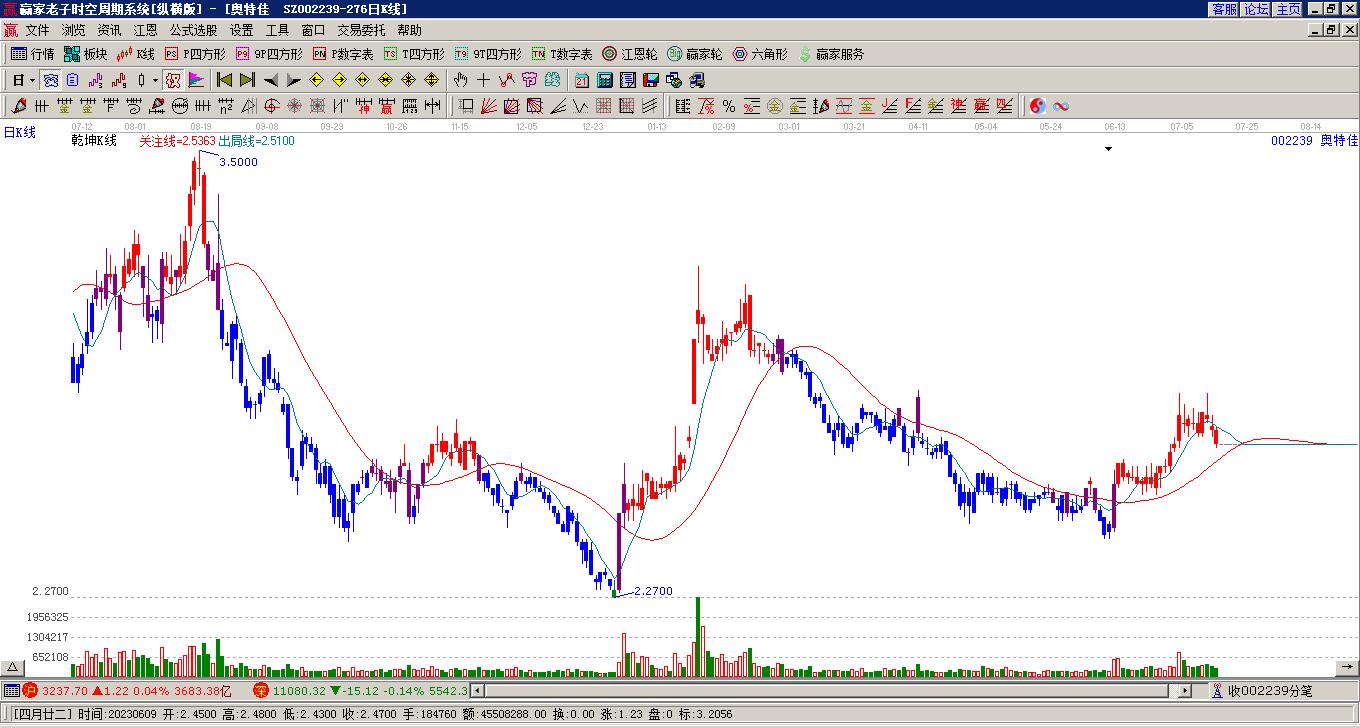1360x728 pixels.
Task: Click the yellow diamond left-arrow icon
Action: [x=317, y=80]
